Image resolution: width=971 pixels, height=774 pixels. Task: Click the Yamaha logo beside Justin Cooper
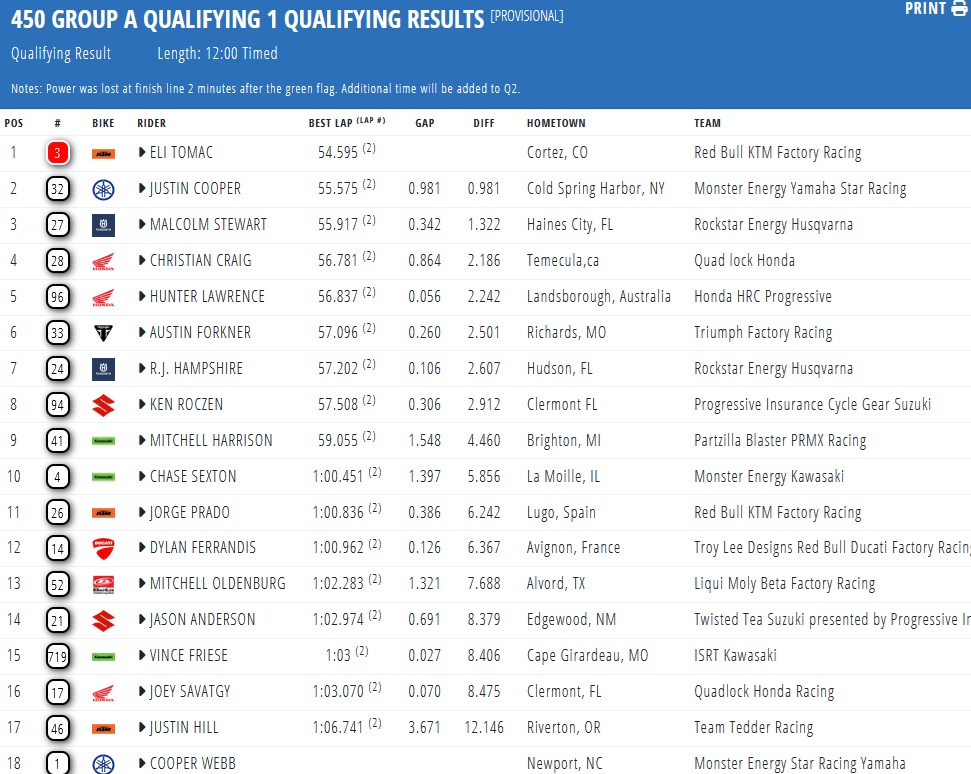103,189
